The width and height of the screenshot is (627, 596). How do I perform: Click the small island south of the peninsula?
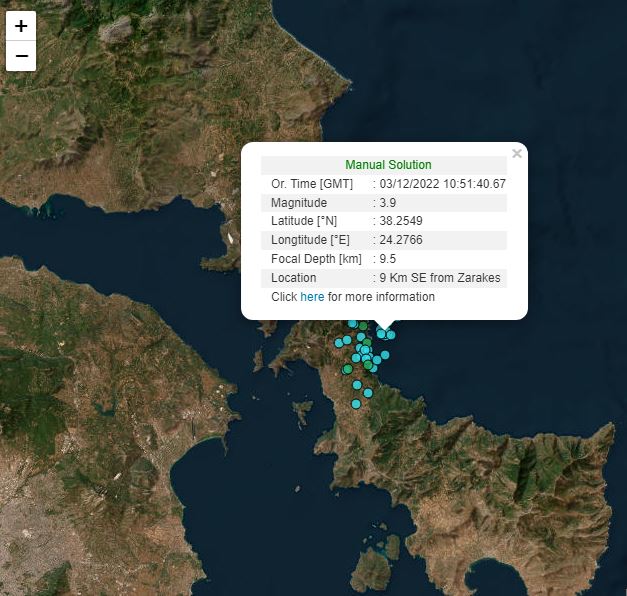(371, 570)
